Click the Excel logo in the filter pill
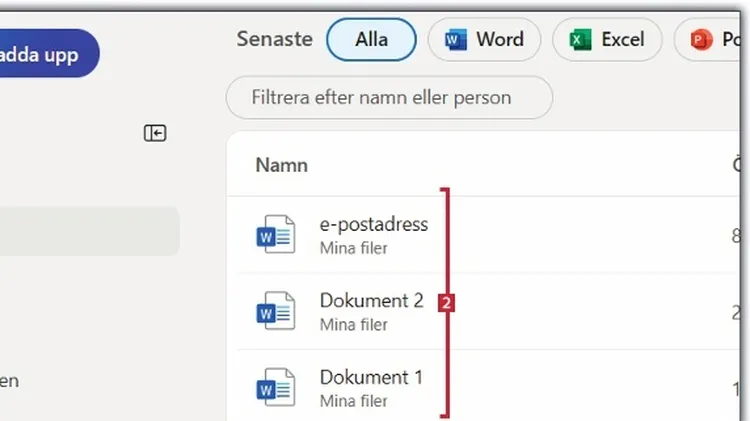The width and height of the screenshot is (750, 421). click(x=581, y=40)
